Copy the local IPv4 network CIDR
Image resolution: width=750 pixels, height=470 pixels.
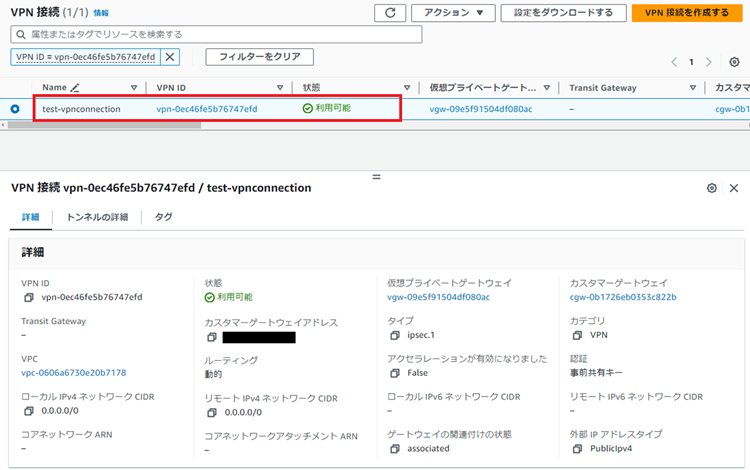point(28,411)
